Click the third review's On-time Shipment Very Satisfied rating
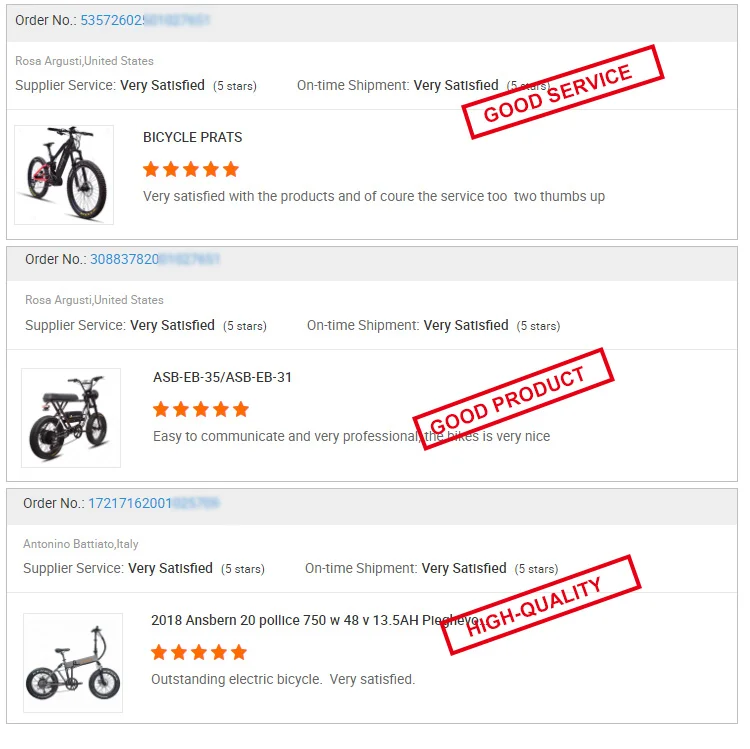This screenshot has height=749, width=750. tap(464, 568)
